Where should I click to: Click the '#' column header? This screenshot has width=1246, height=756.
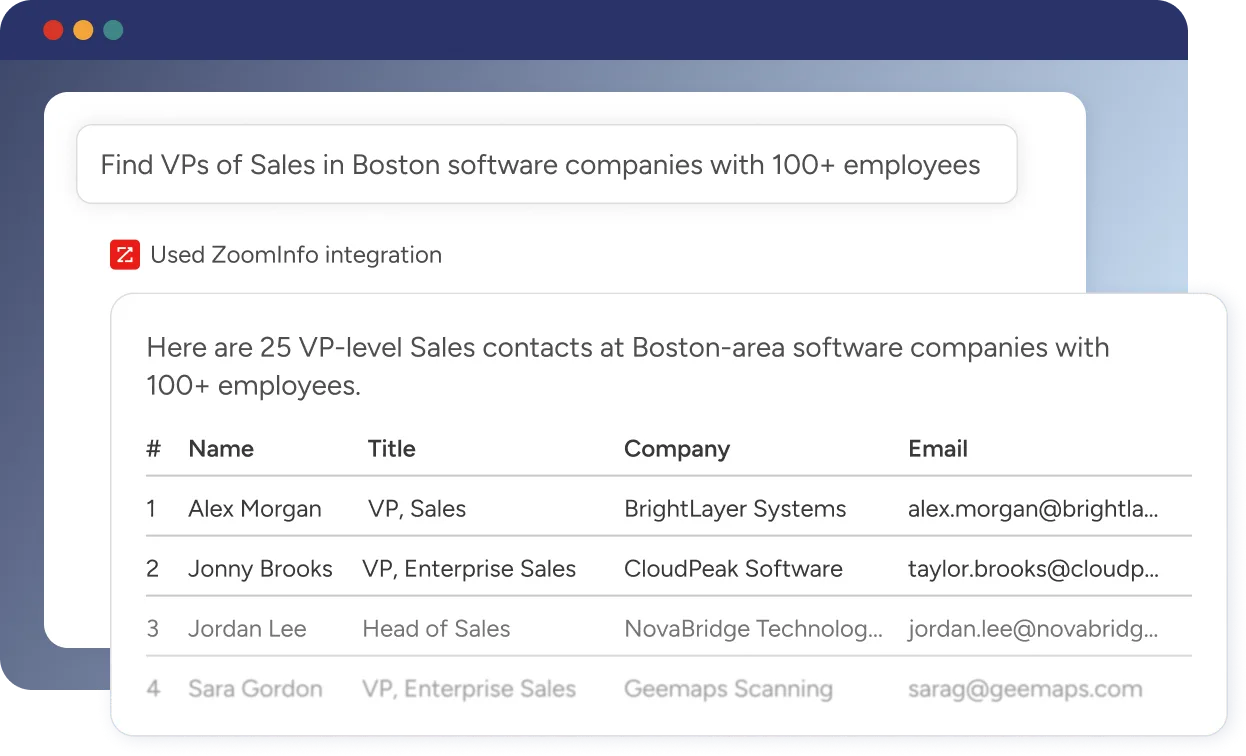(153, 449)
